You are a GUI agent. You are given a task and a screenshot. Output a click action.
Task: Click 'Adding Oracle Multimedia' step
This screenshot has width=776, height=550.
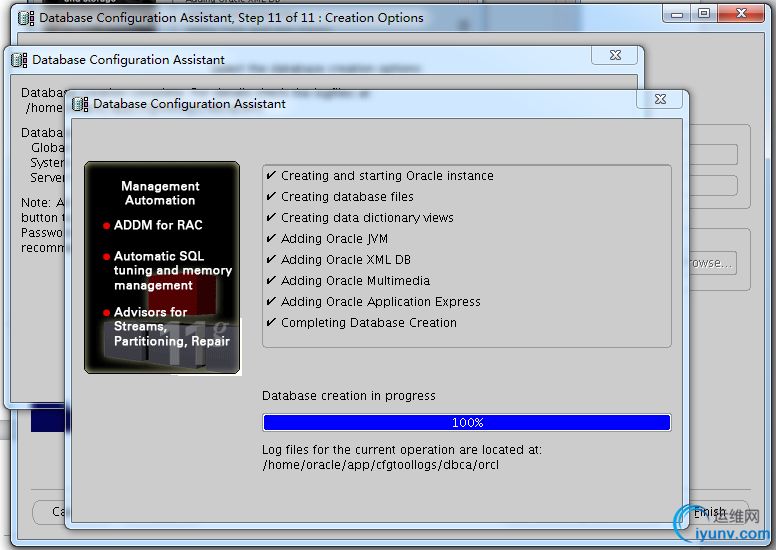tap(355, 281)
